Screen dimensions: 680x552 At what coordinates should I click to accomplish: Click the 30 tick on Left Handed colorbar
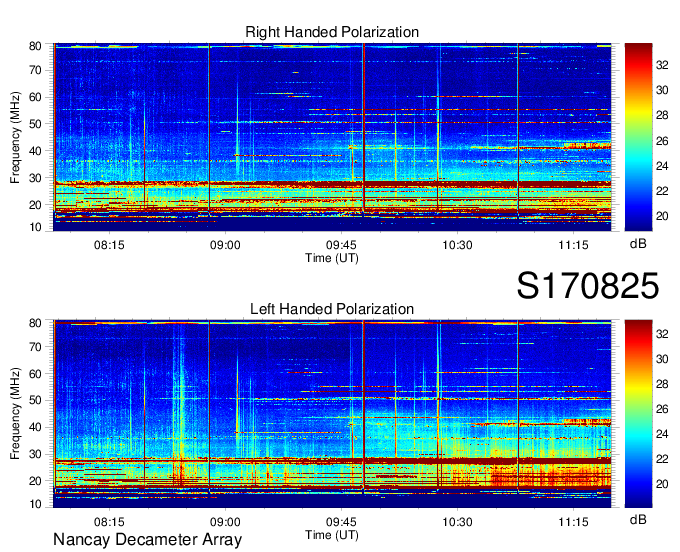pyautogui.click(x=662, y=359)
